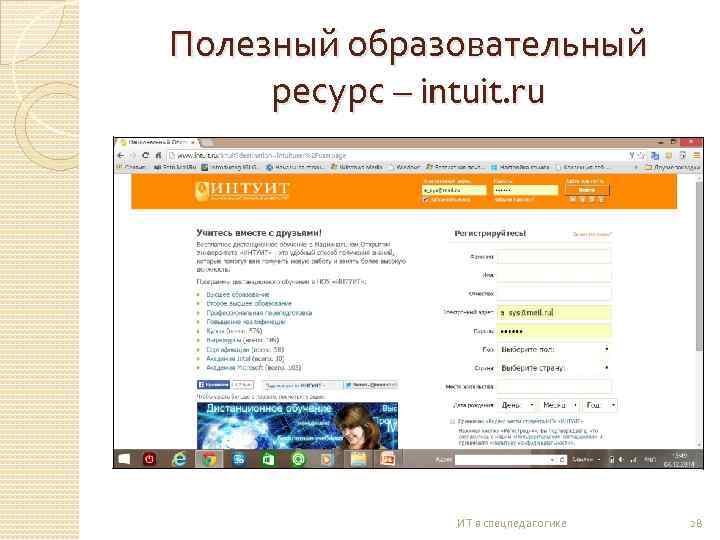Switch to Chrome in the taskbar
Screen dimensions: 720x540
click(209, 459)
